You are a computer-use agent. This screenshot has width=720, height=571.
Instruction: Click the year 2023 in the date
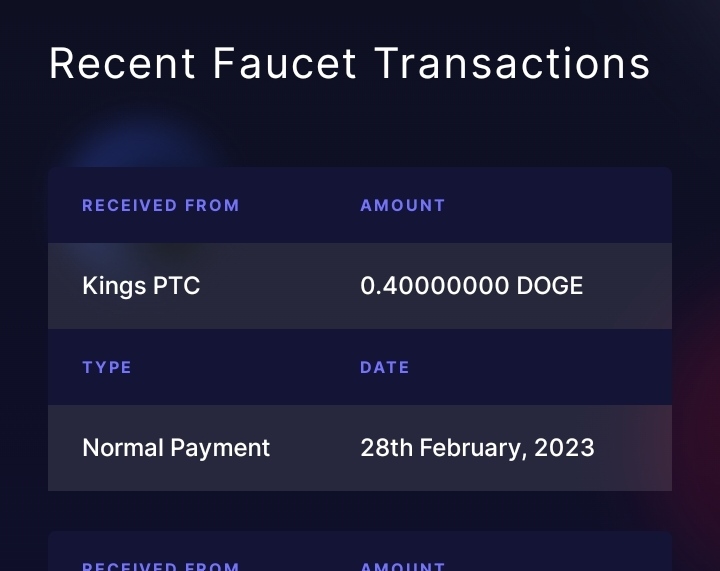(564, 448)
